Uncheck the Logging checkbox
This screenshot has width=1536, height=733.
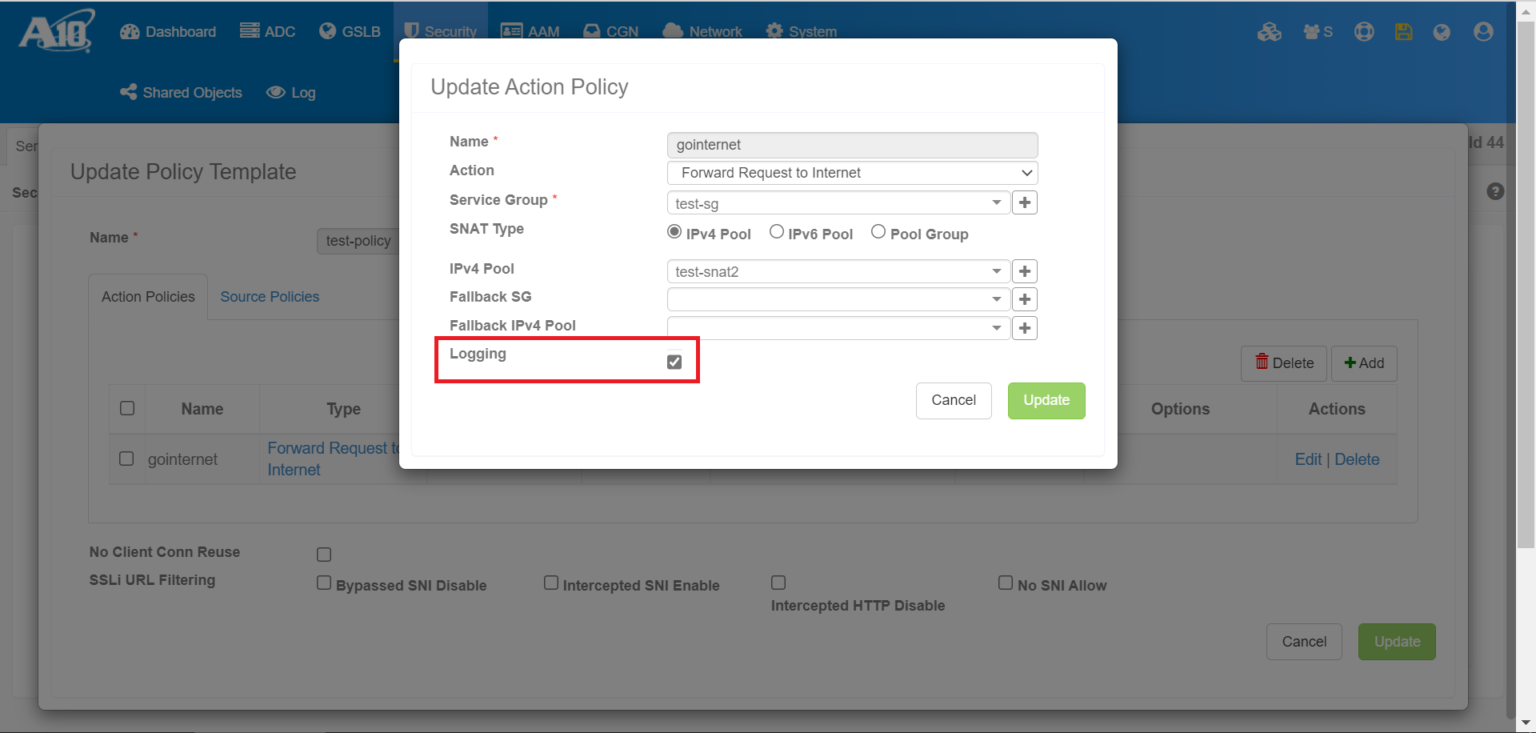pyautogui.click(x=673, y=361)
